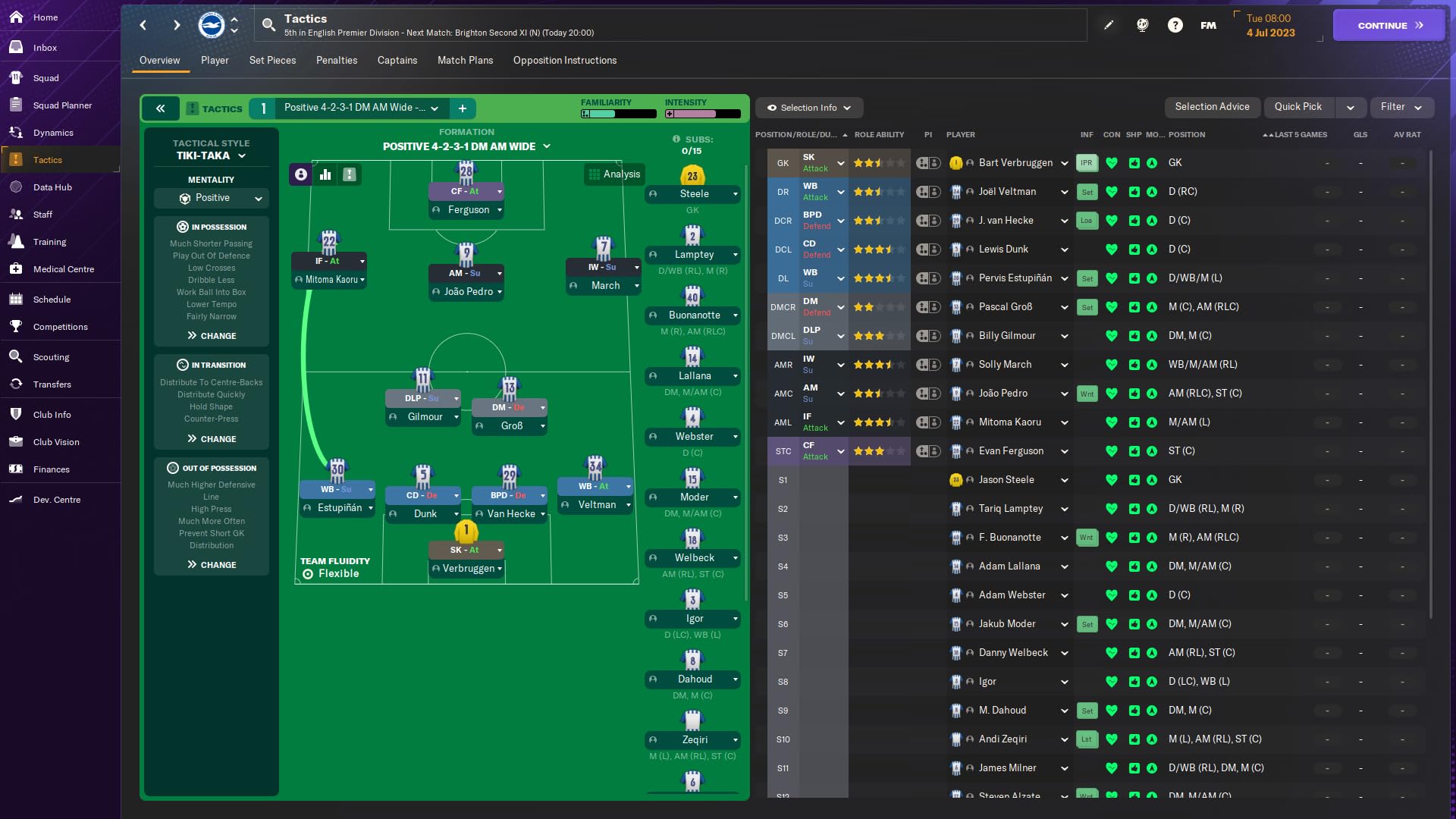Click the edit pencil icon in the title bar

(1109, 24)
